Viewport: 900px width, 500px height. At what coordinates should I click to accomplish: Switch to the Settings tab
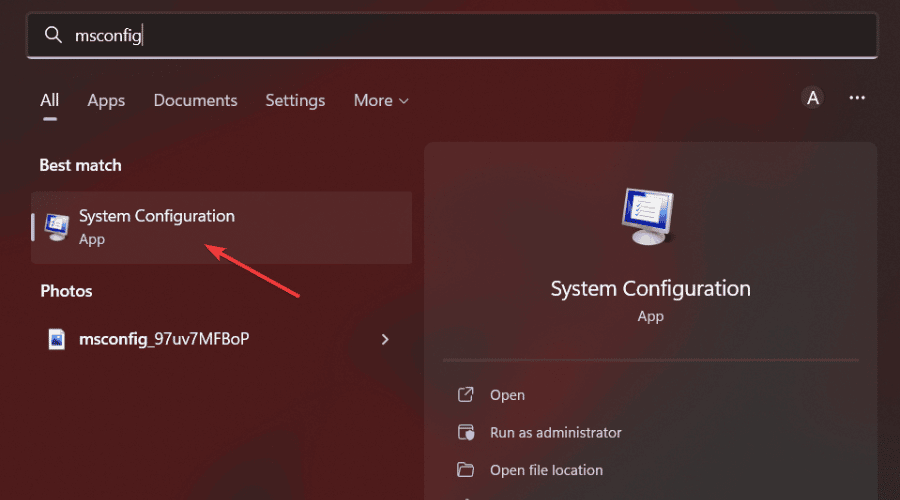(295, 100)
